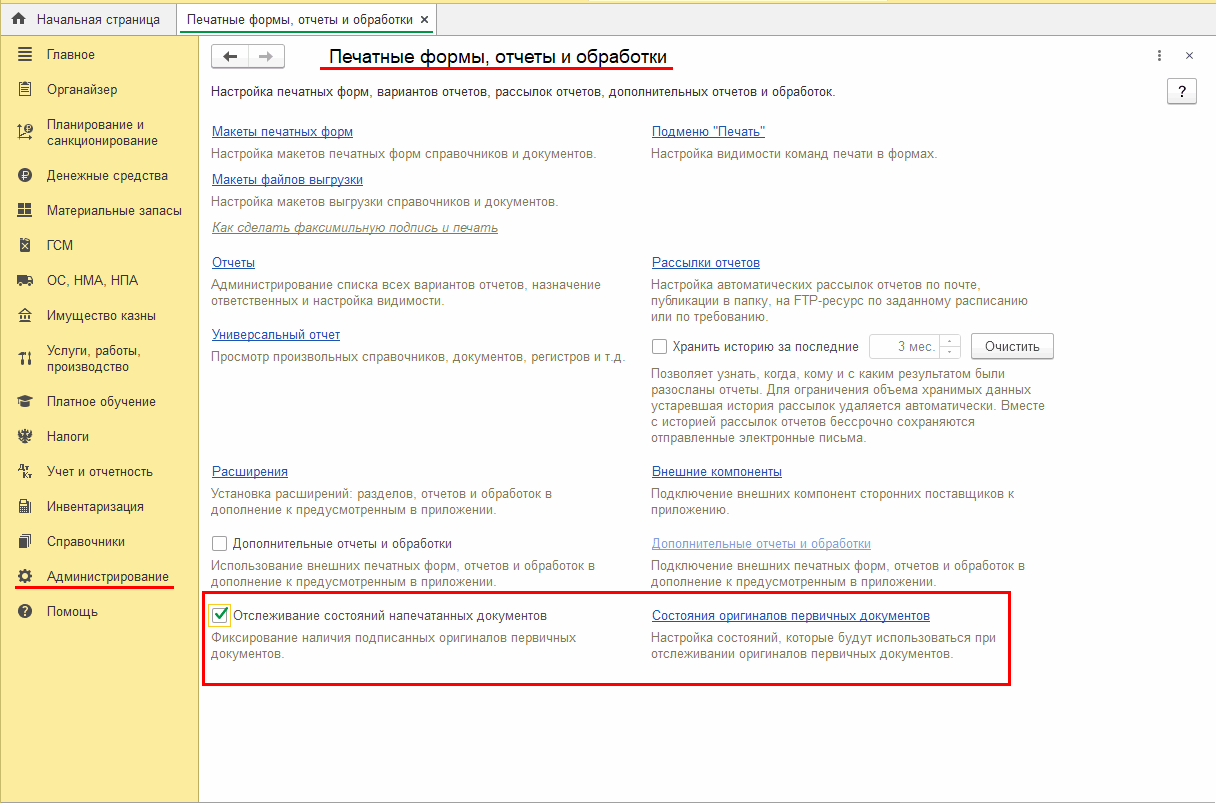The width and height of the screenshot is (1216, 803).
Task: Click the Администрирование gear icon
Action: point(25,576)
